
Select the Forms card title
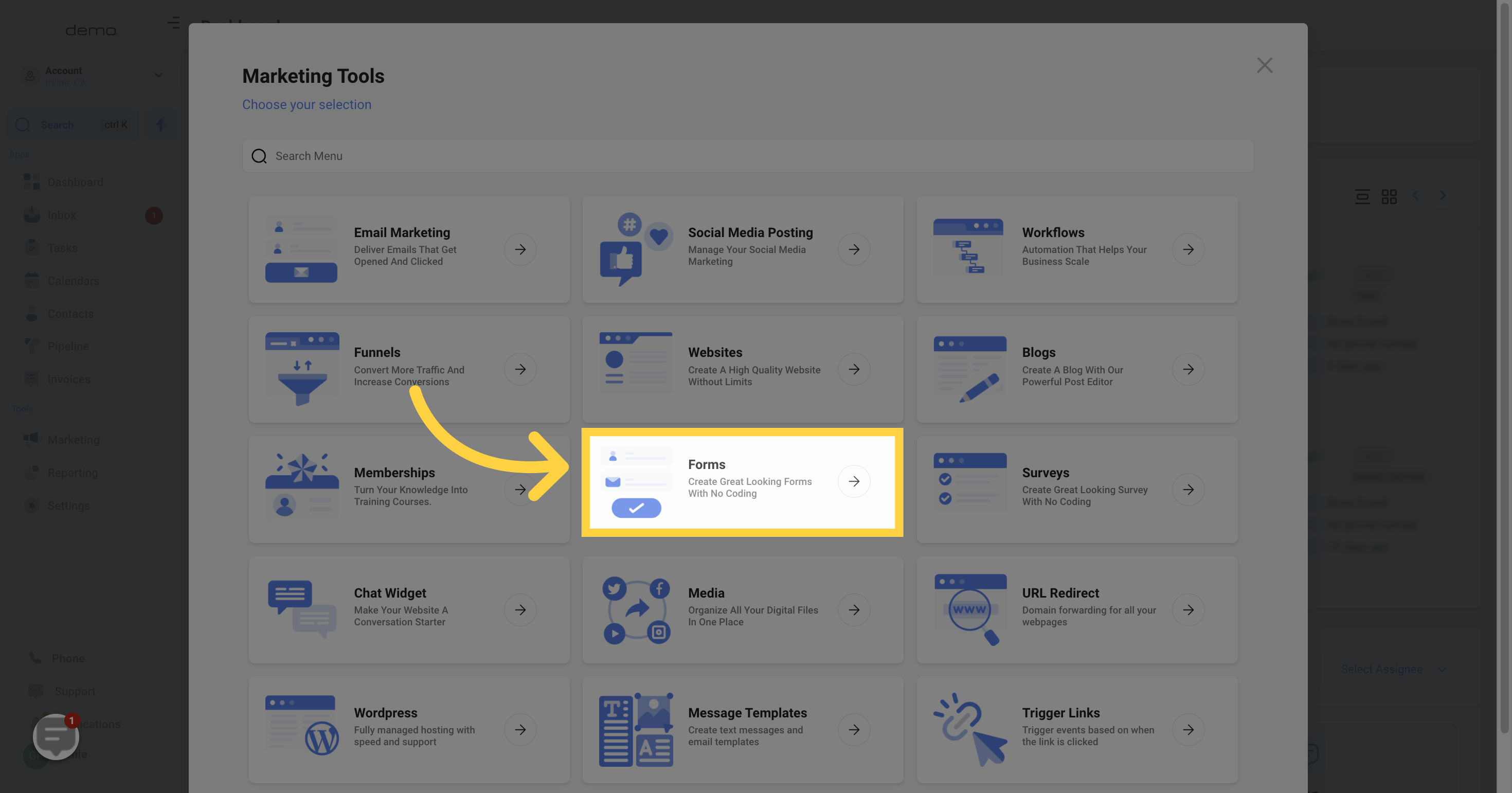click(x=707, y=464)
